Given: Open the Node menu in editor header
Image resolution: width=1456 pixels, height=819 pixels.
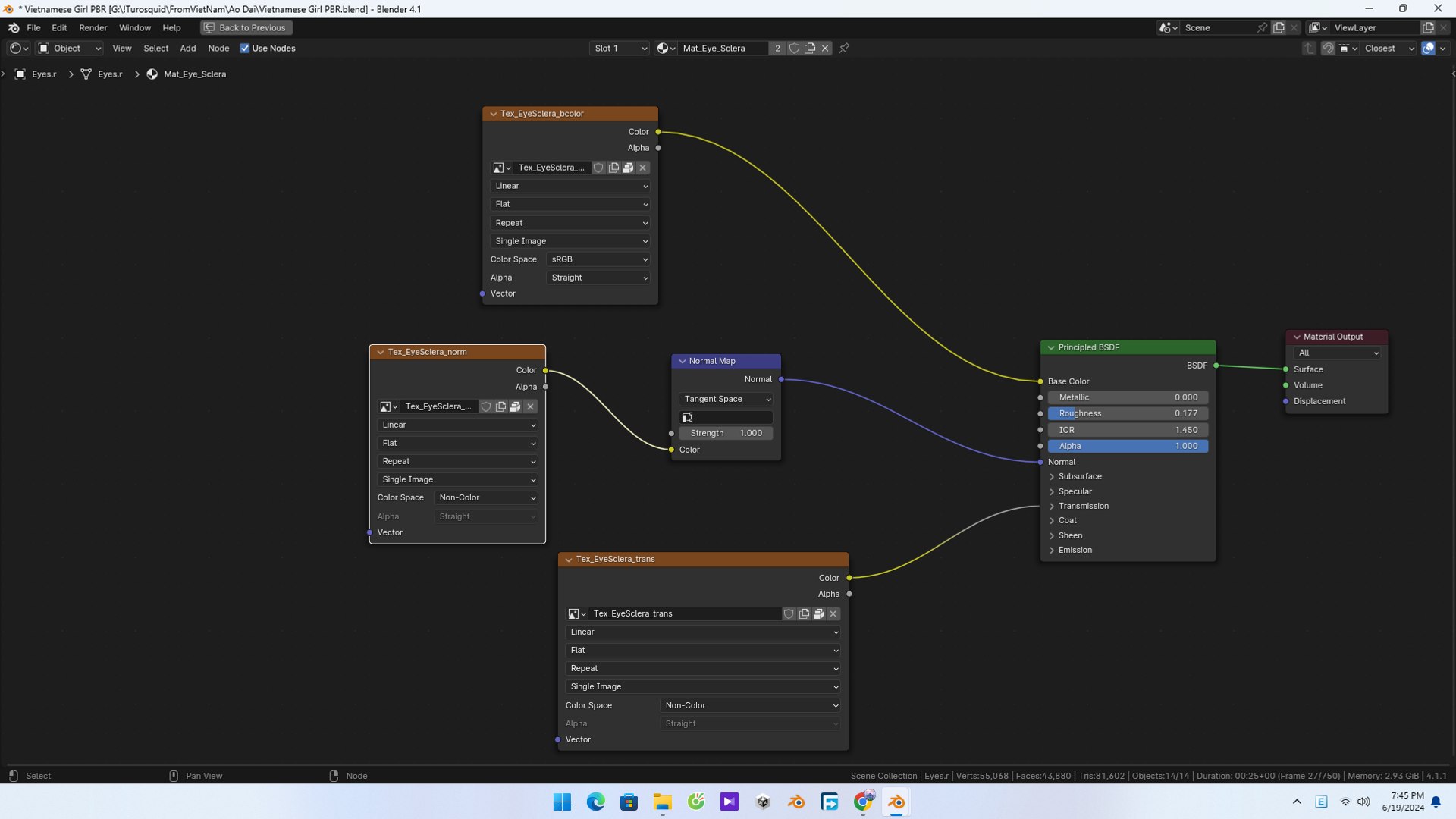Looking at the screenshot, I should (218, 48).
